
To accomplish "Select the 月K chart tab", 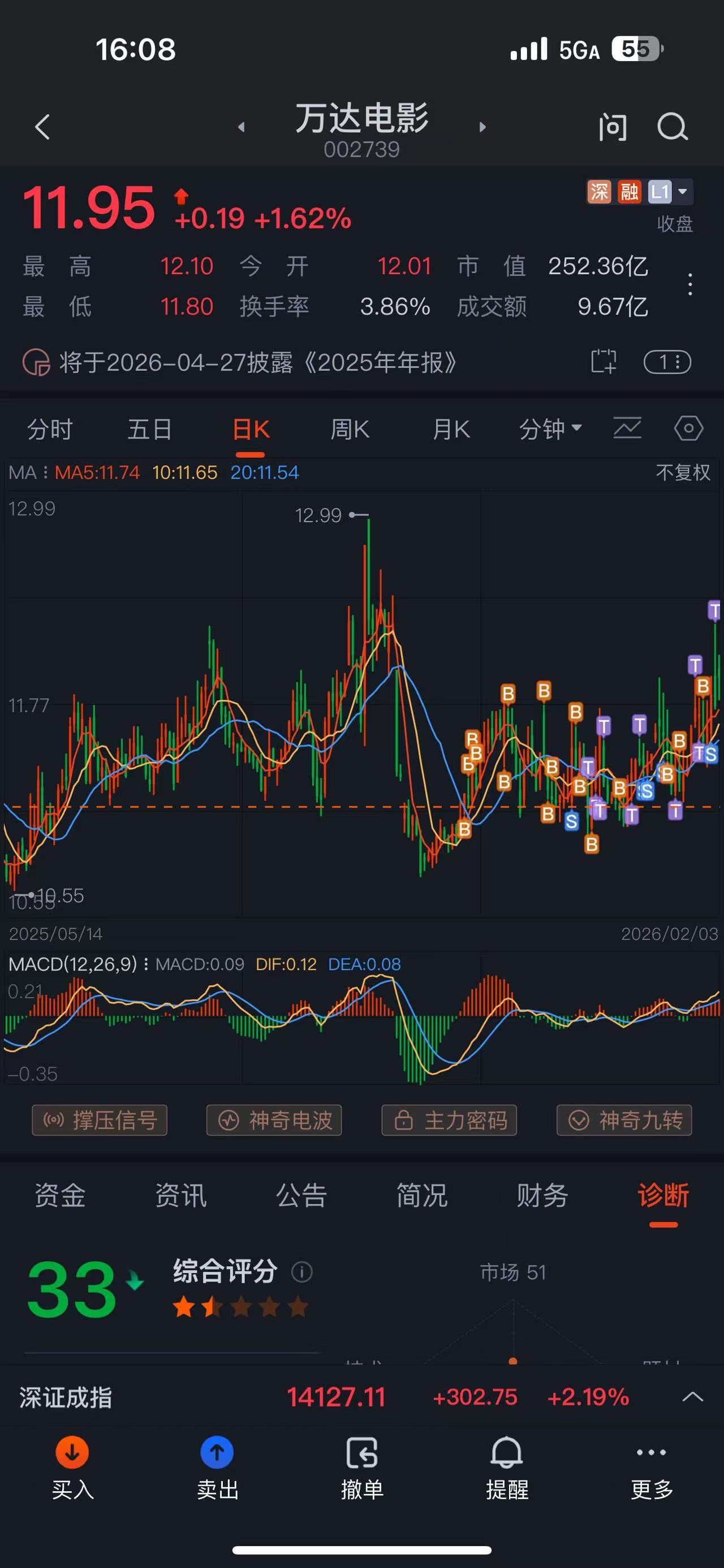I will click(x=451, y=430).
